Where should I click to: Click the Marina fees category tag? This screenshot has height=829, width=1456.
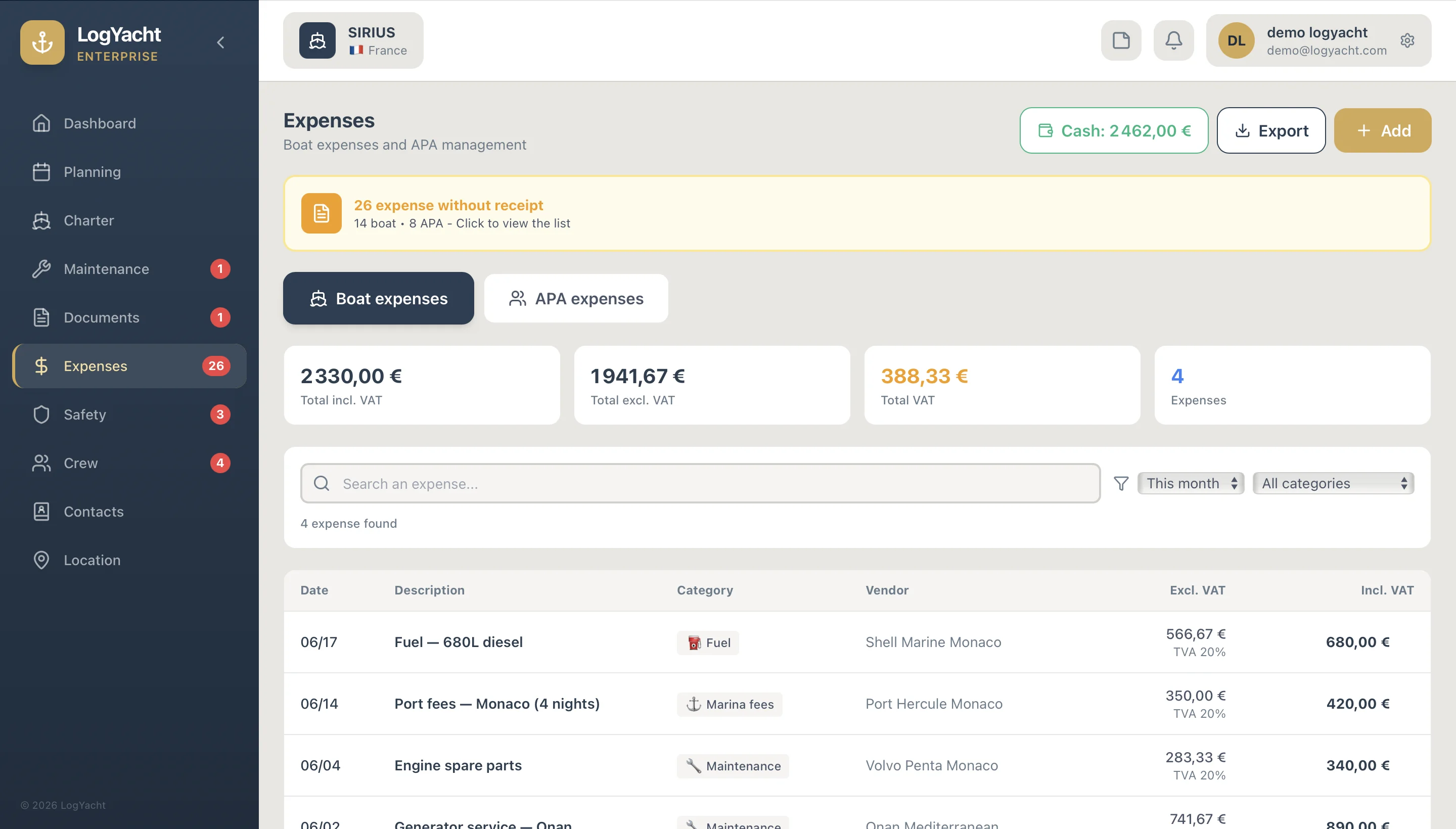[730, 704]
